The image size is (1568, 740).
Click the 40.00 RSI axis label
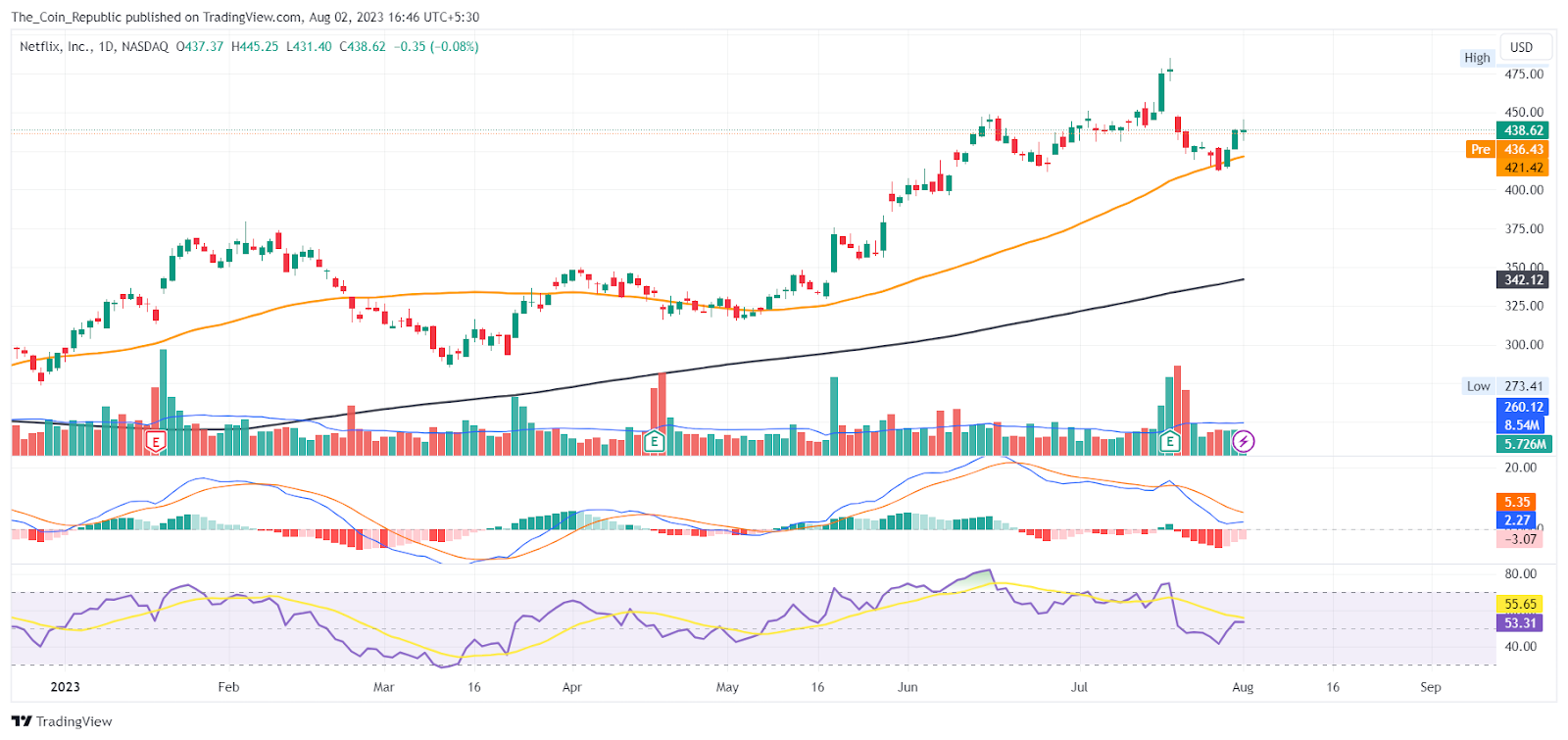pos(1521,646)
